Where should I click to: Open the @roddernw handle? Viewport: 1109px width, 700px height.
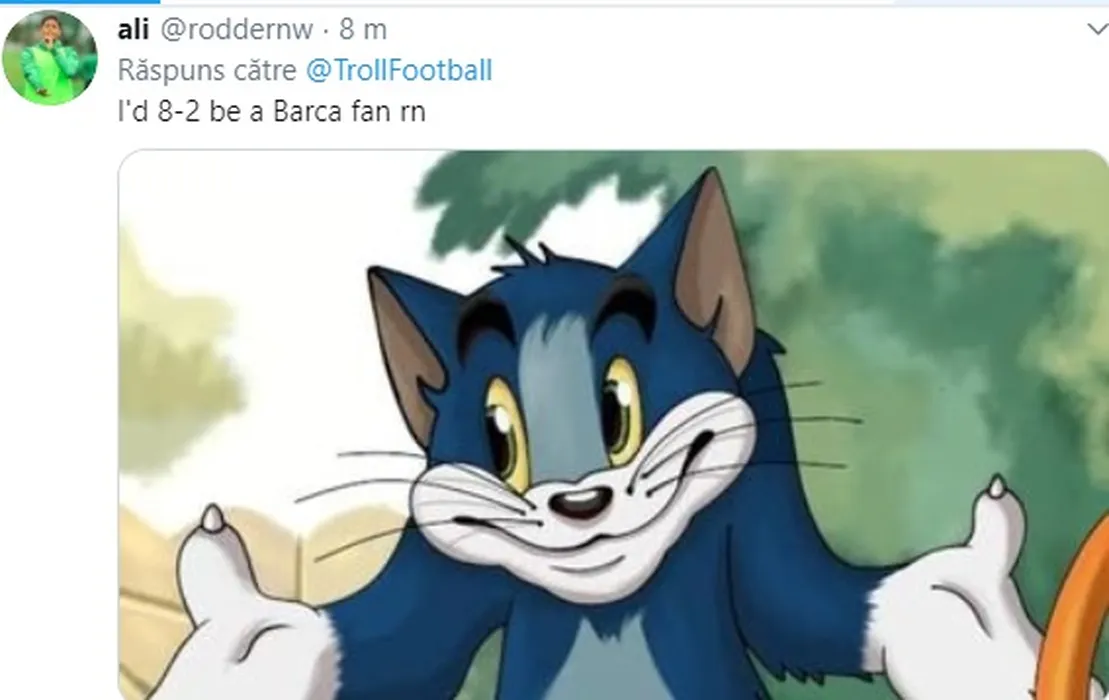pos(236,29)
